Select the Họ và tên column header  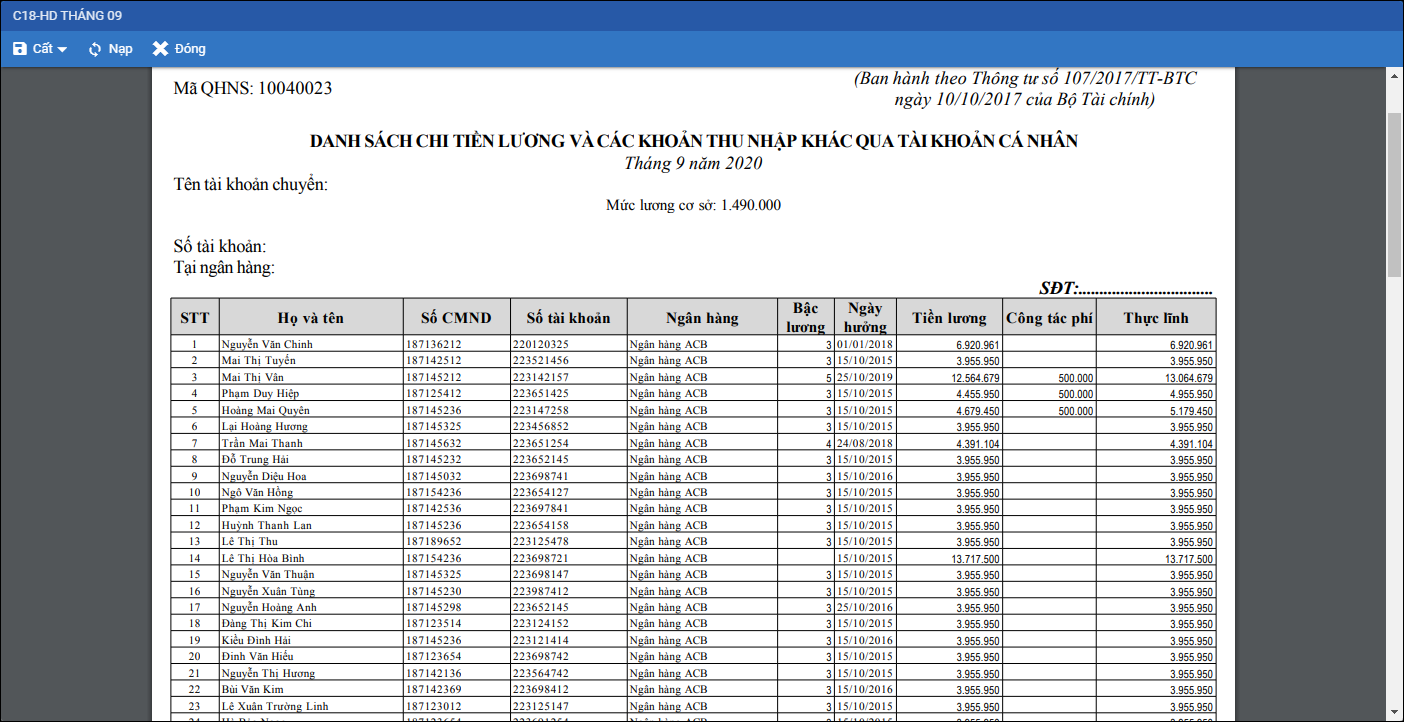pos(311,318)
